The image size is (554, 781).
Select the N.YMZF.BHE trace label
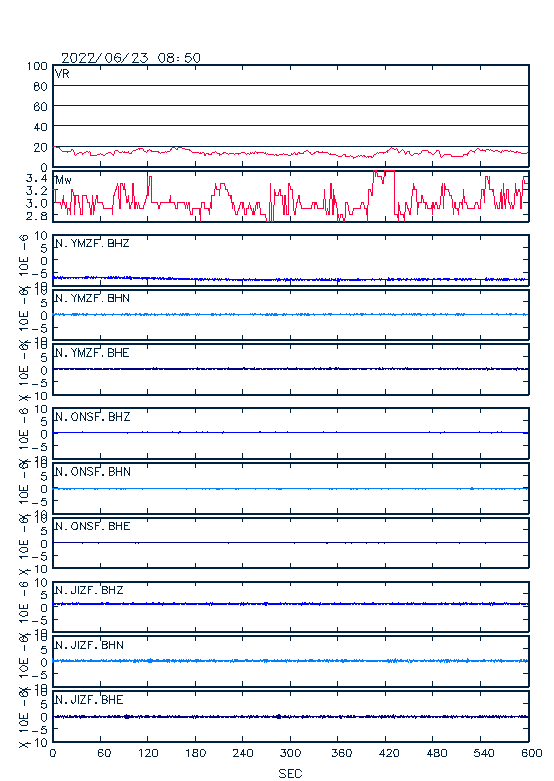click(x=92, y=353)
